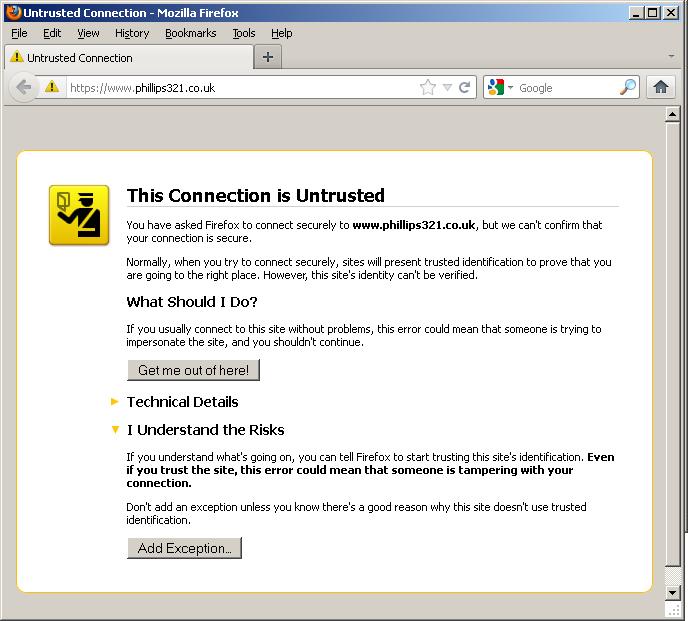This screenshot has height=621, width=688.
Task: Minimize the Firefox window
Action: pyautogui.click(x=635, y=13)
